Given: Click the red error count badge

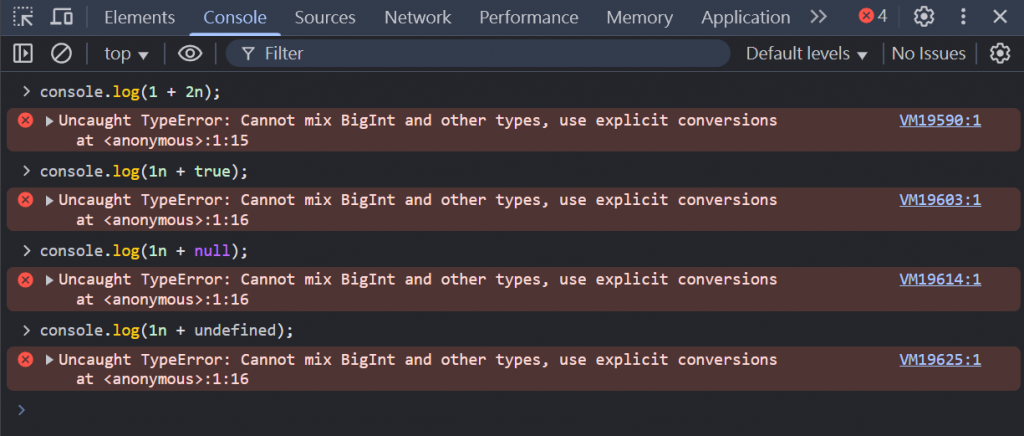Looking at the screenshot, I should point(873,17).
